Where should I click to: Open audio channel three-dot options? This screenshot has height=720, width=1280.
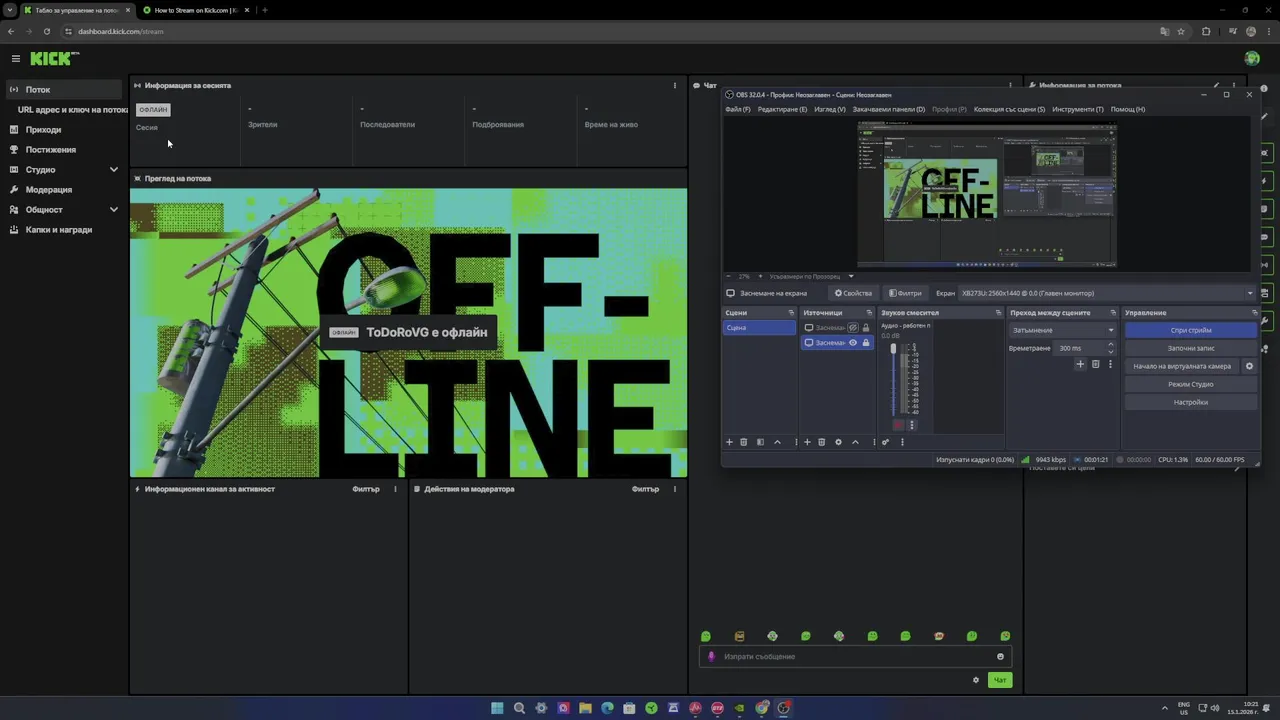(911, 425)
